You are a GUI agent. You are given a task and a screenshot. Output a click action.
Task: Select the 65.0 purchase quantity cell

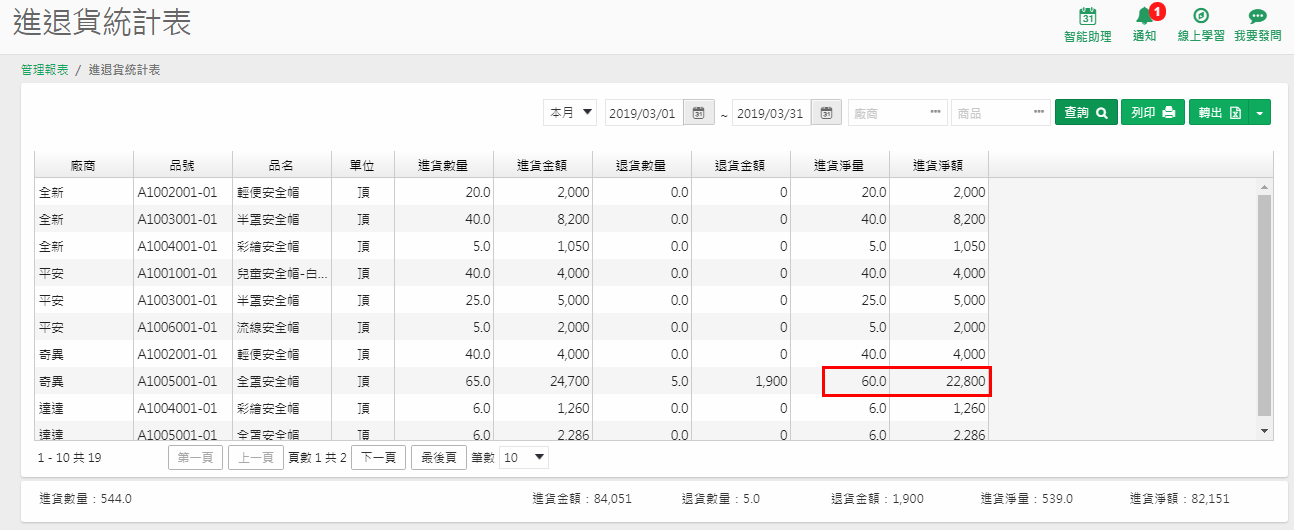click(x=443, y=381)
